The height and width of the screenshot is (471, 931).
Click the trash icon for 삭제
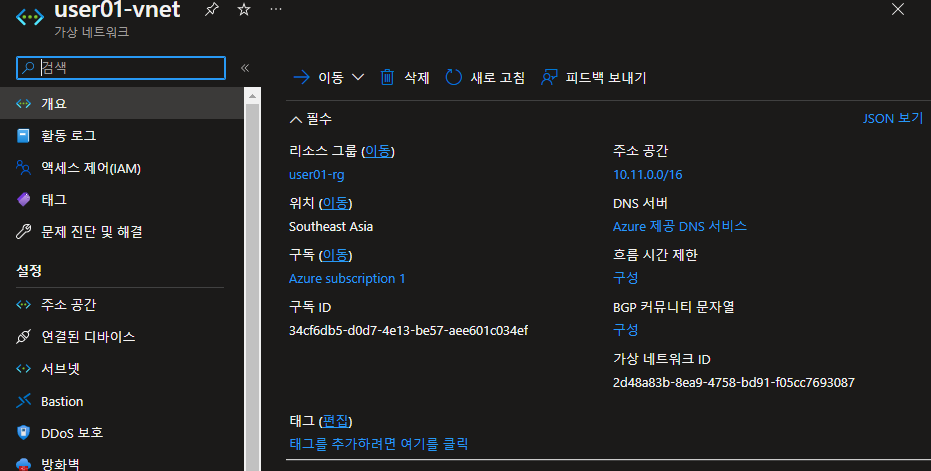(387, 77)
